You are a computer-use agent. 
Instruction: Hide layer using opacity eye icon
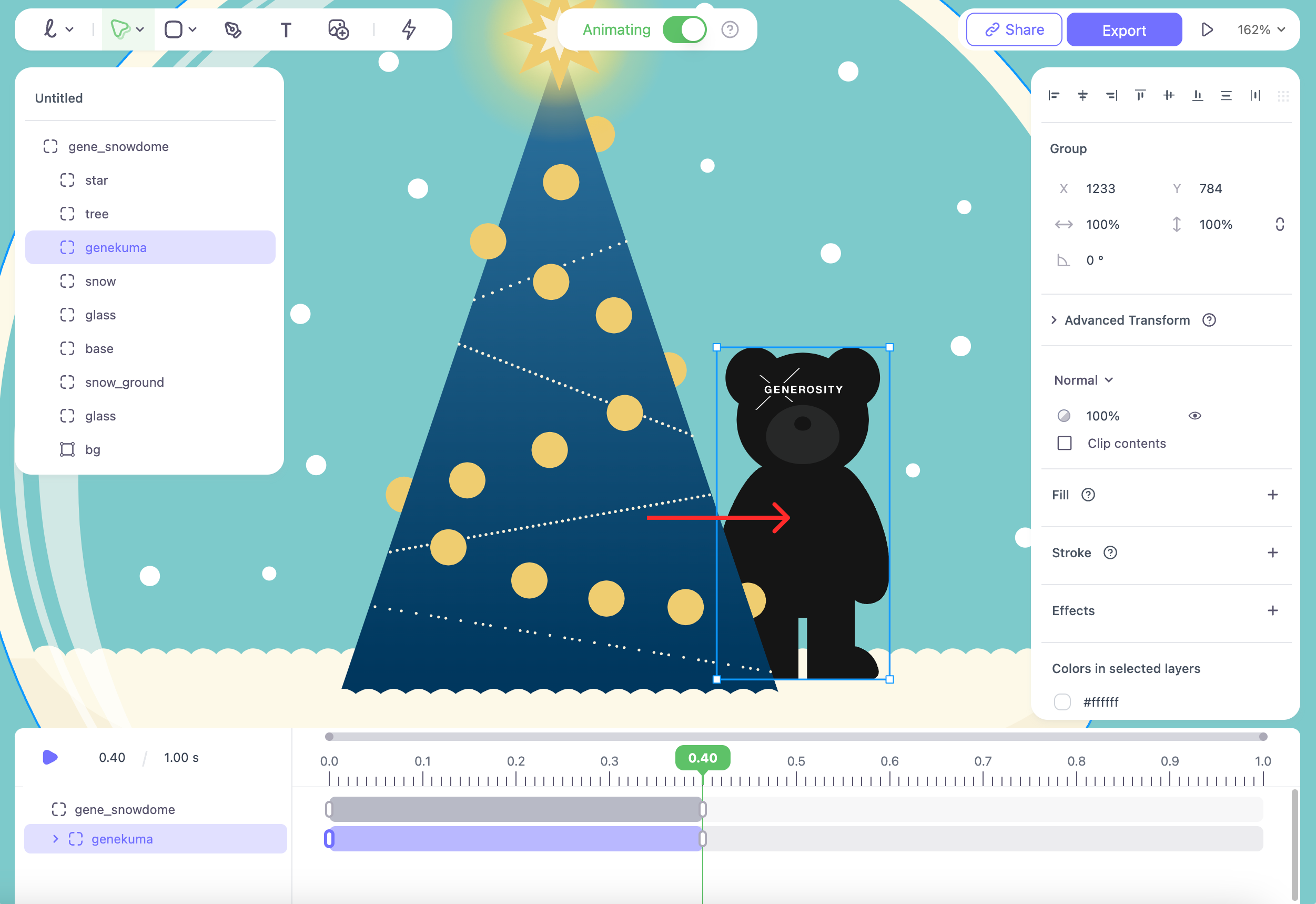[1195, 416]
